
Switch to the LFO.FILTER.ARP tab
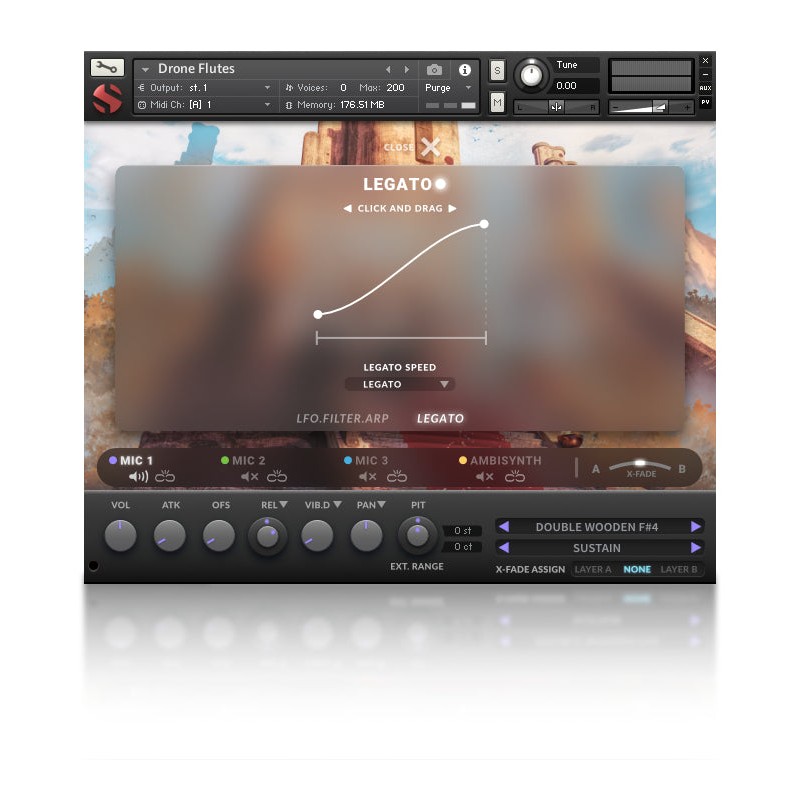click(x=342, y=418)
